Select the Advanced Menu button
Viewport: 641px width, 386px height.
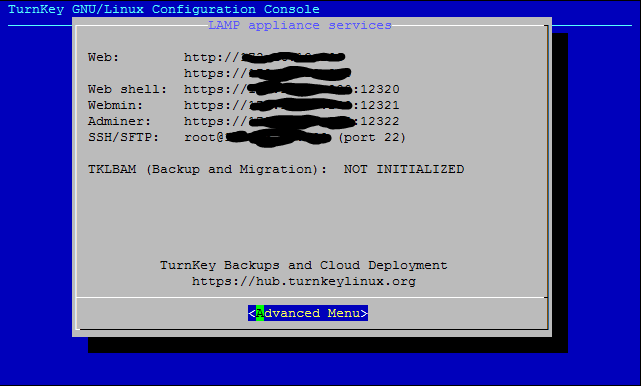coord(308,313)
